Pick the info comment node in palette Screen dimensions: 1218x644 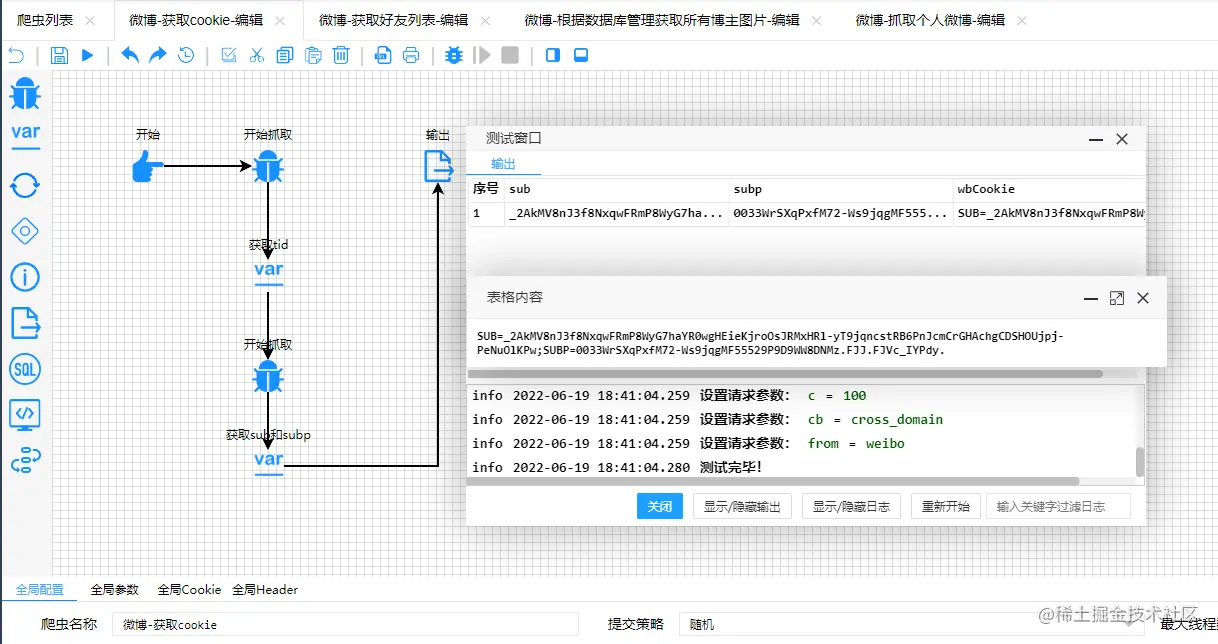coord(25,277)
